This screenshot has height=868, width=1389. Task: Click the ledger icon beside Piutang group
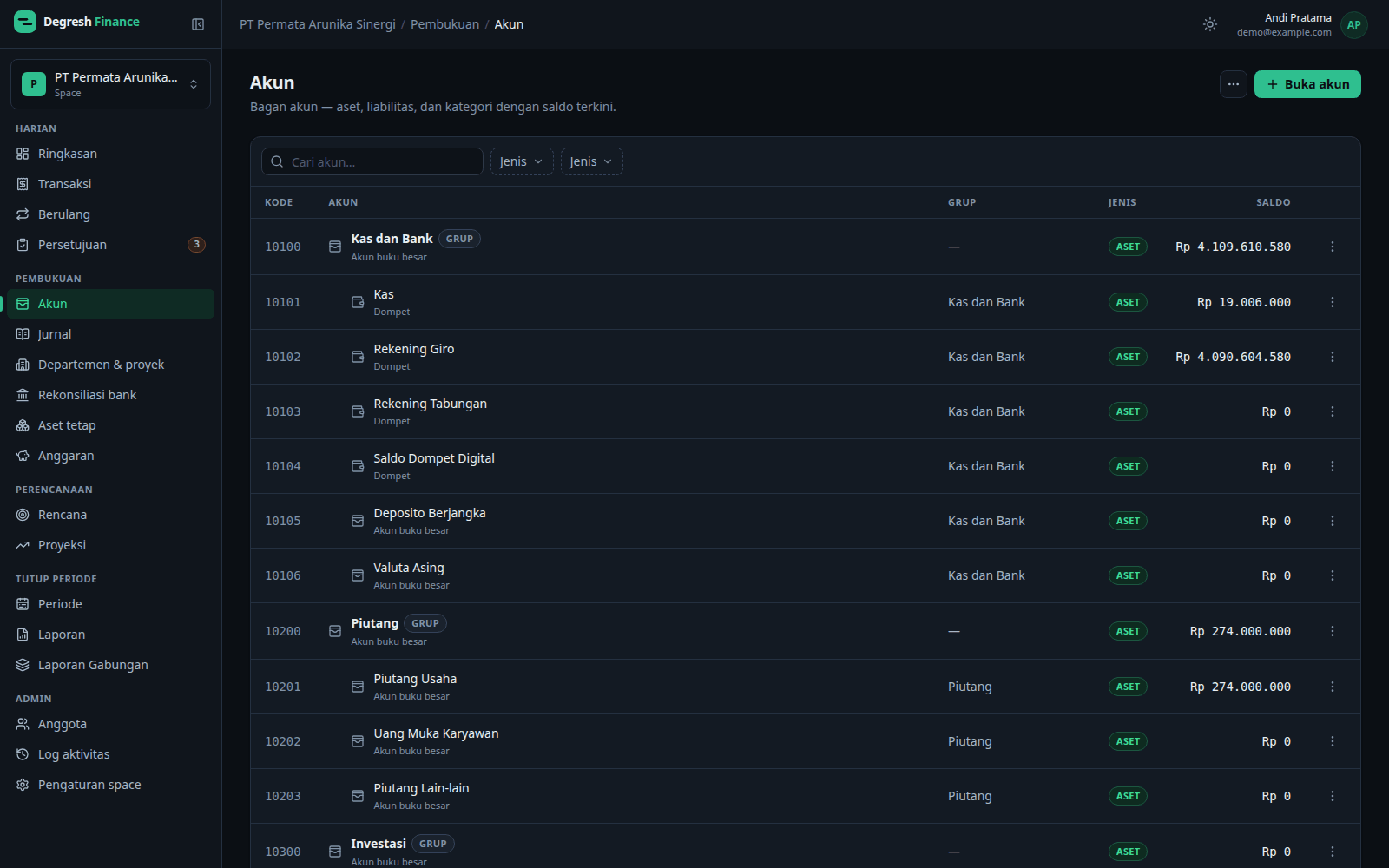(x=335, y=631)
